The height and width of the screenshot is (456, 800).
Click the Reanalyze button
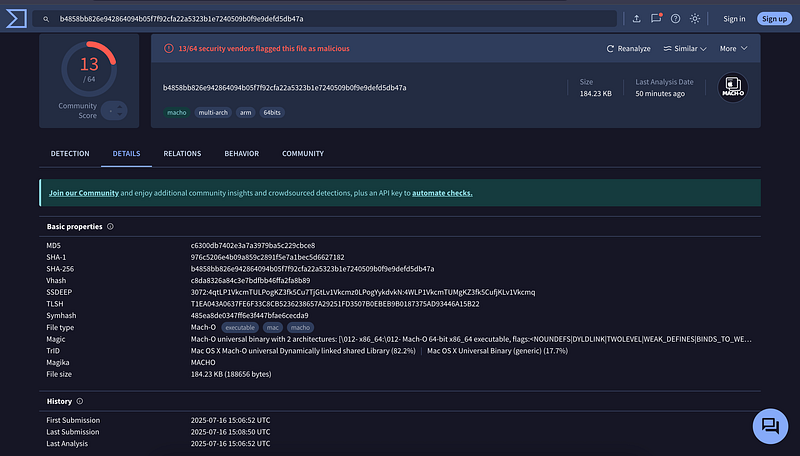tap(629, 48)
